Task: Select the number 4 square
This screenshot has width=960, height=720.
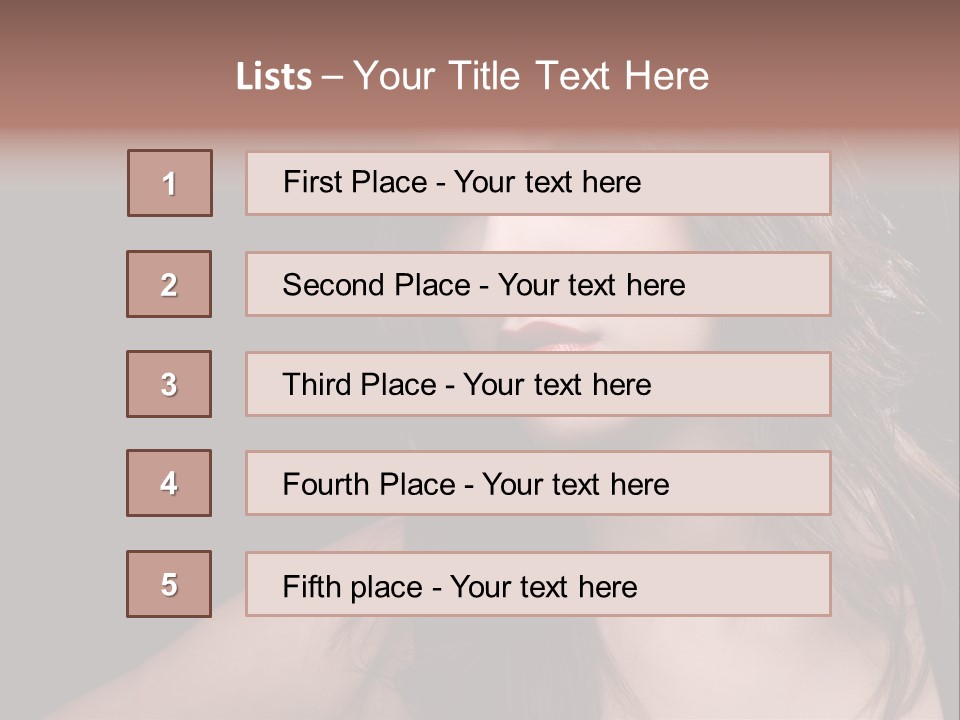Action: 169,483
